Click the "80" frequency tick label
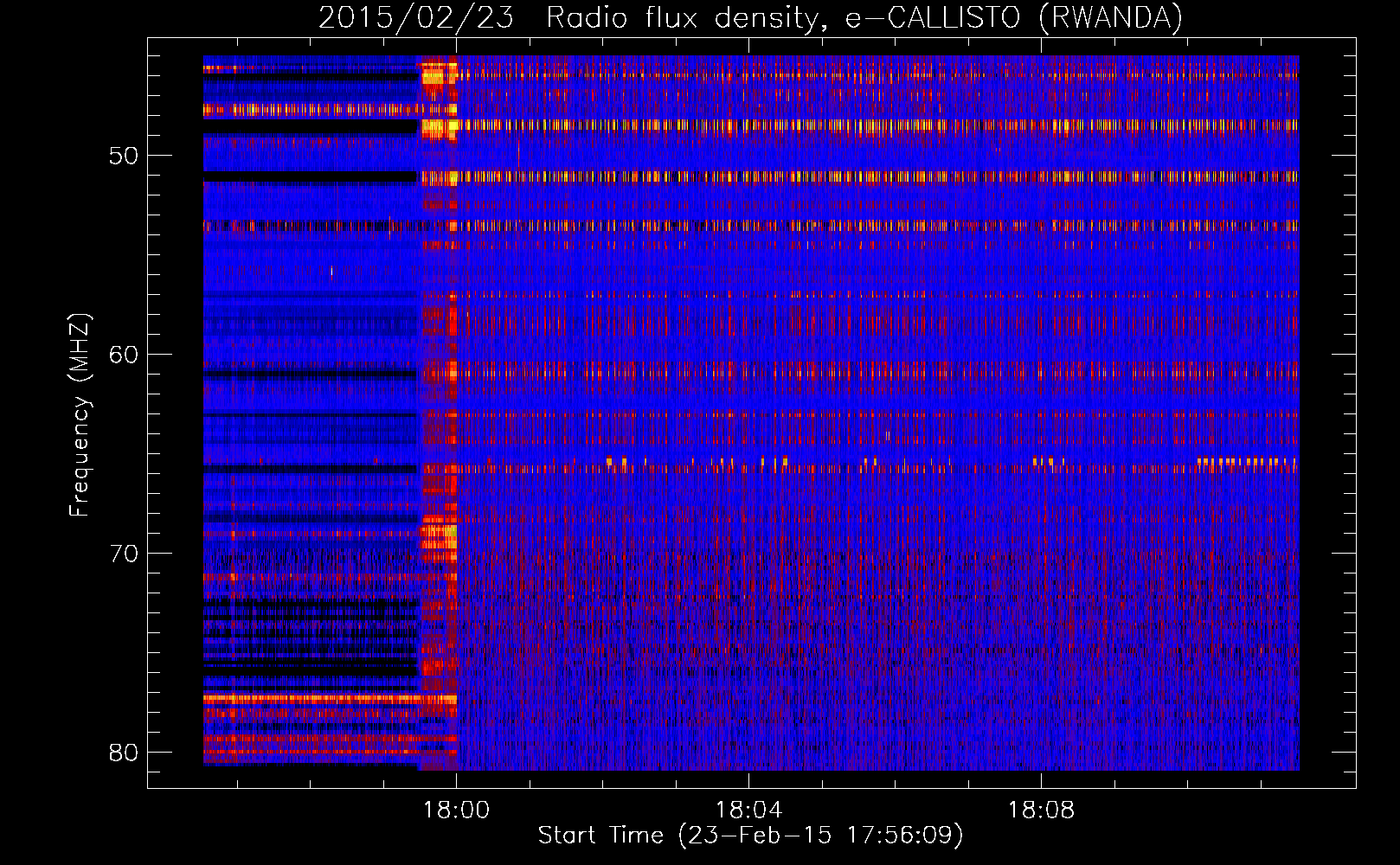1400x865 pixels. (124, 753)
